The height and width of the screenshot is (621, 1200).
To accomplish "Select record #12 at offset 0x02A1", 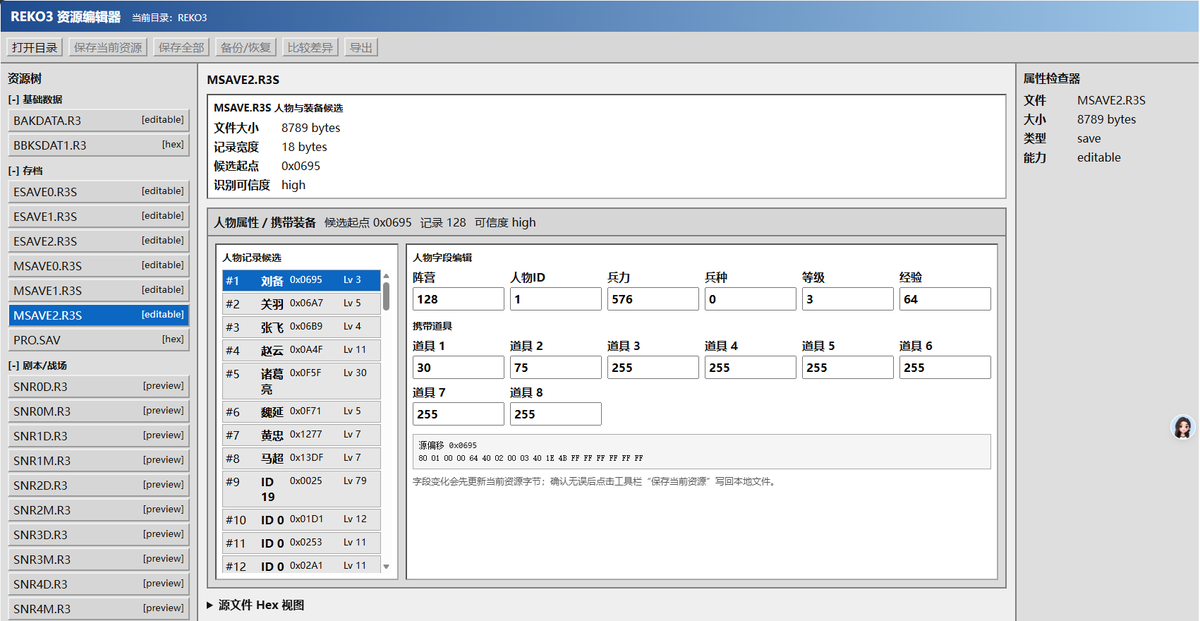I will pyautogui.click(x=301, y=566).
